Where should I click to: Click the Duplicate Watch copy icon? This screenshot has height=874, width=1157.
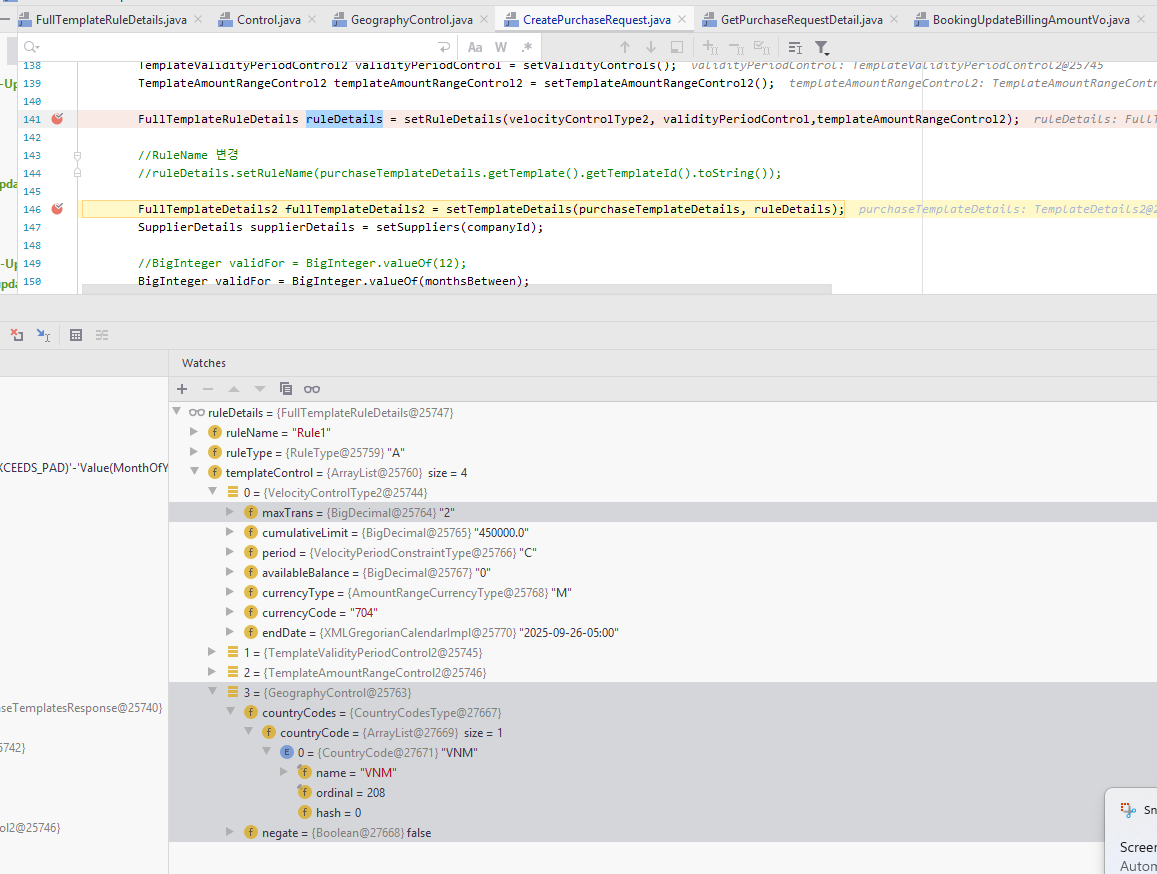(286, 389)
